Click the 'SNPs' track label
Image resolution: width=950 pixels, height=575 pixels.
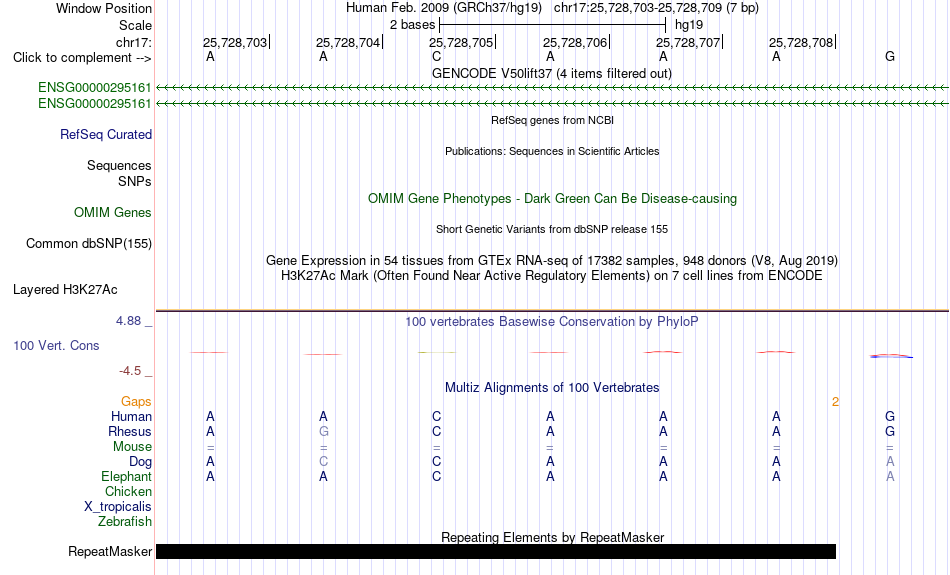point(135,181)
